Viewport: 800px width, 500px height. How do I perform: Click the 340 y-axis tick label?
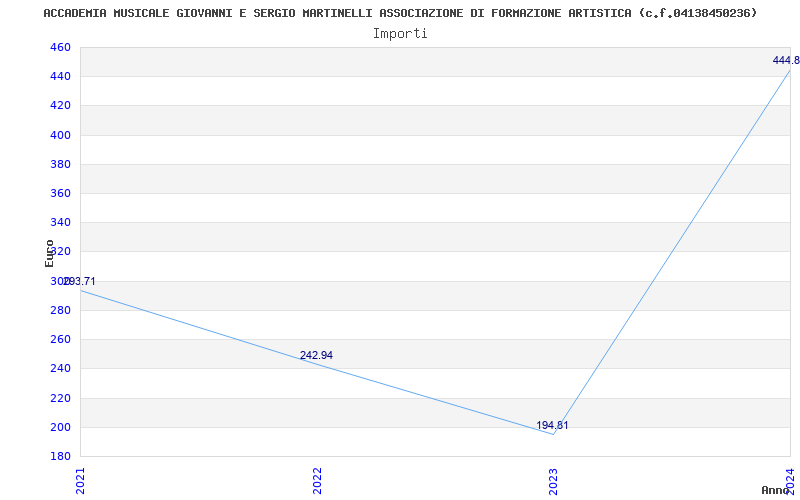[60, 222]
